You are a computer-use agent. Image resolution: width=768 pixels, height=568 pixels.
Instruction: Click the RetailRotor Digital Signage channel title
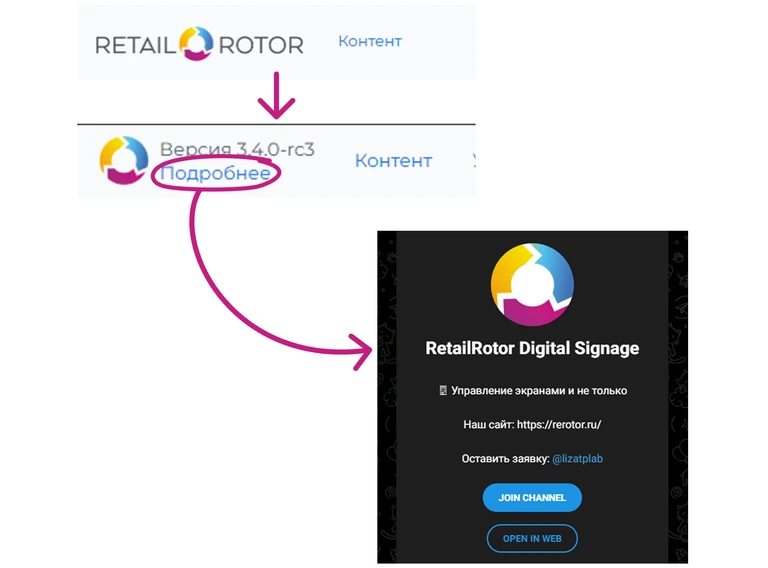pos(532,348)
